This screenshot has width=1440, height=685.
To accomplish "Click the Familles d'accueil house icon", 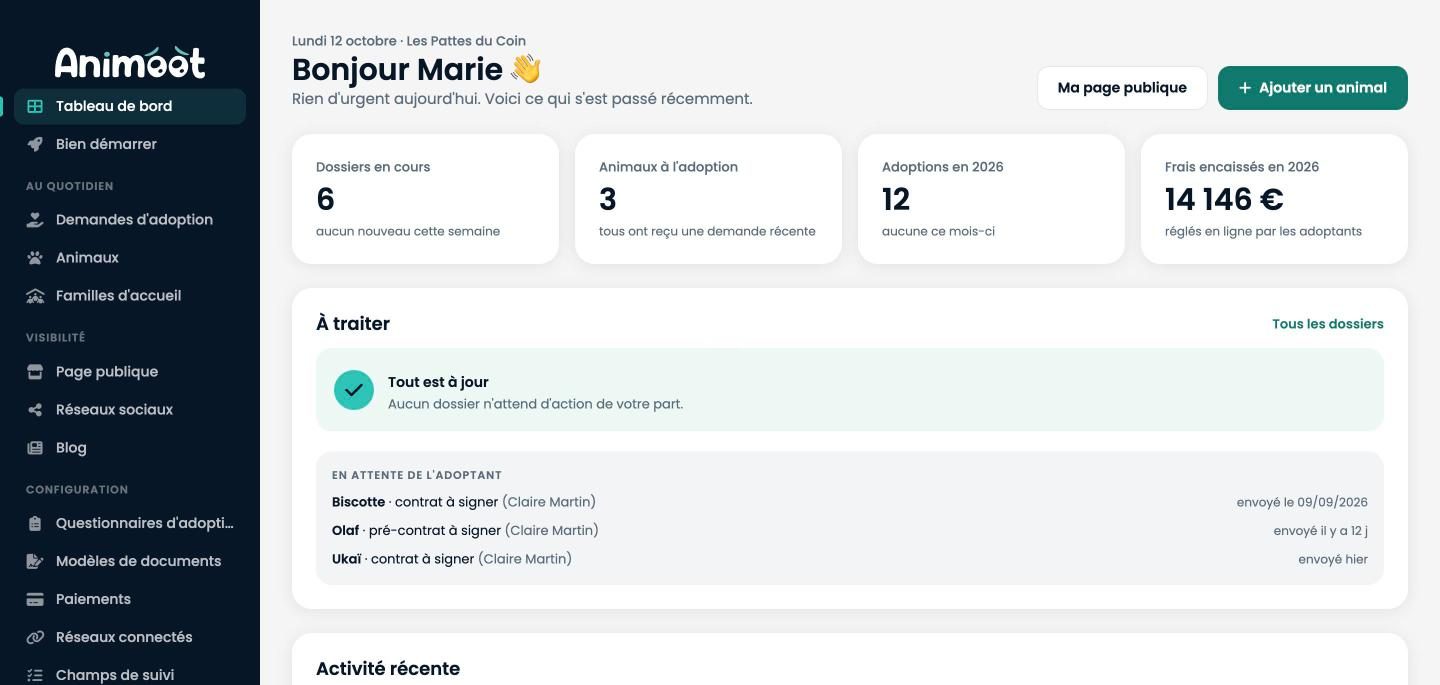I will [35, 296].
